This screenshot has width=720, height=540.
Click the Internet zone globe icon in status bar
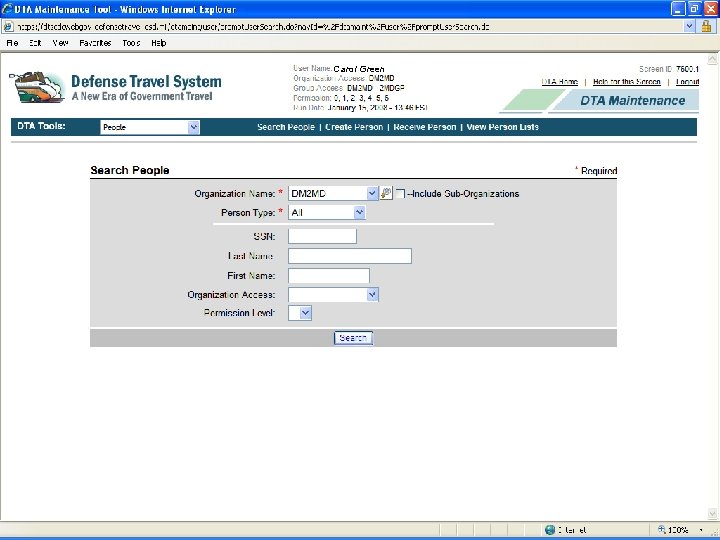coord(550,530)
